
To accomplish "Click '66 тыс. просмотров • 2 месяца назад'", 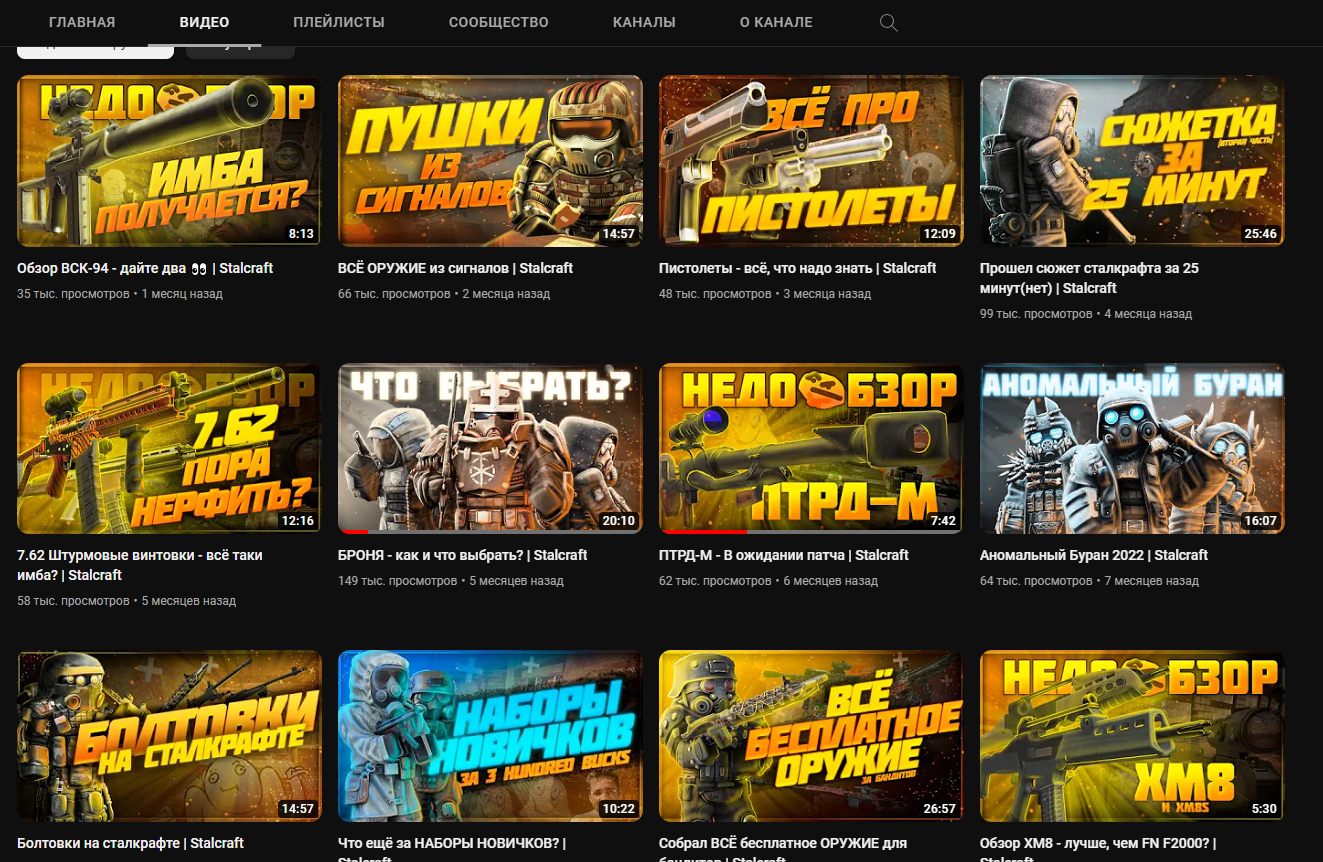I will coord(444,294).
